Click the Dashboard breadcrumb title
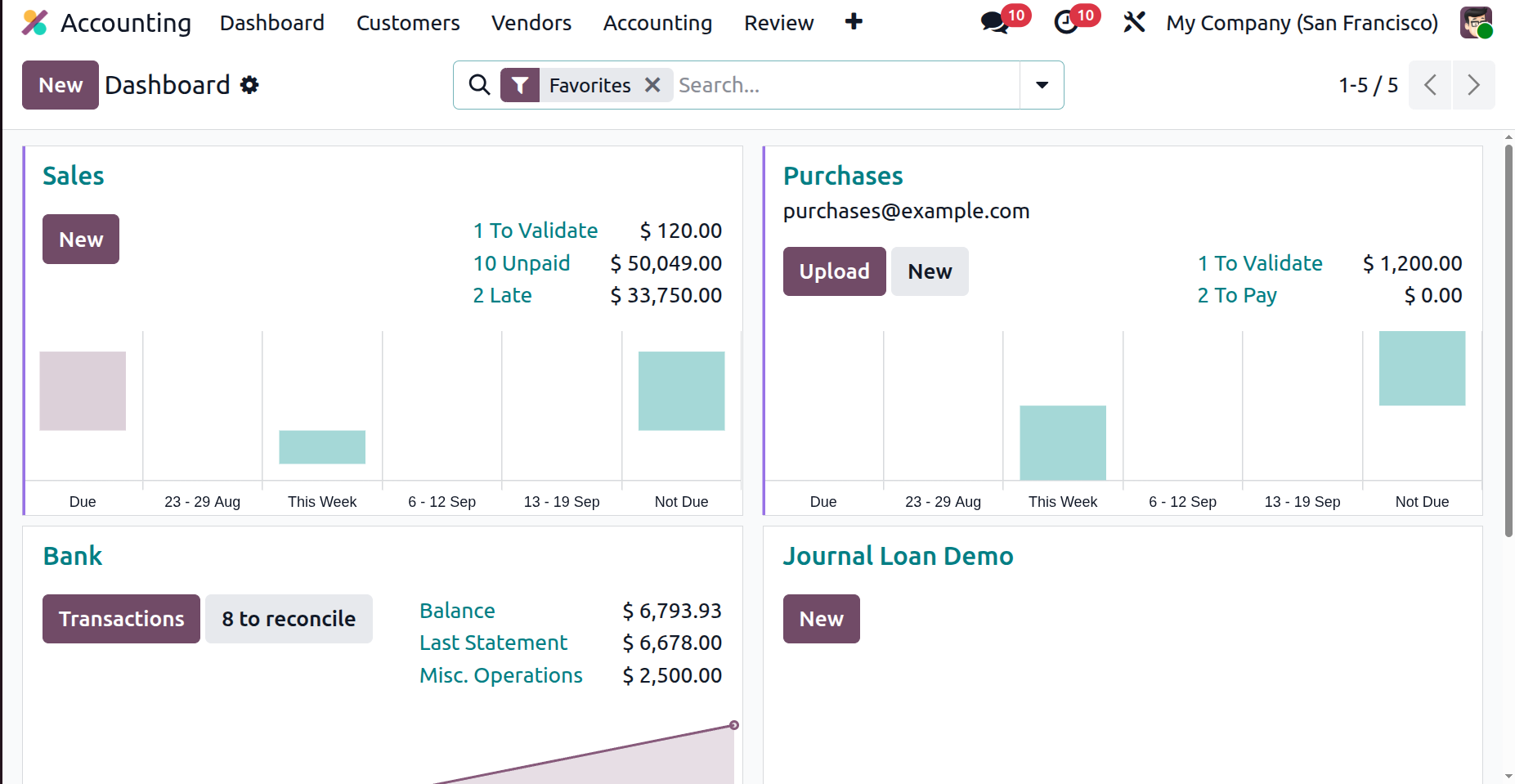1515x784 pixels. [167, 85]
